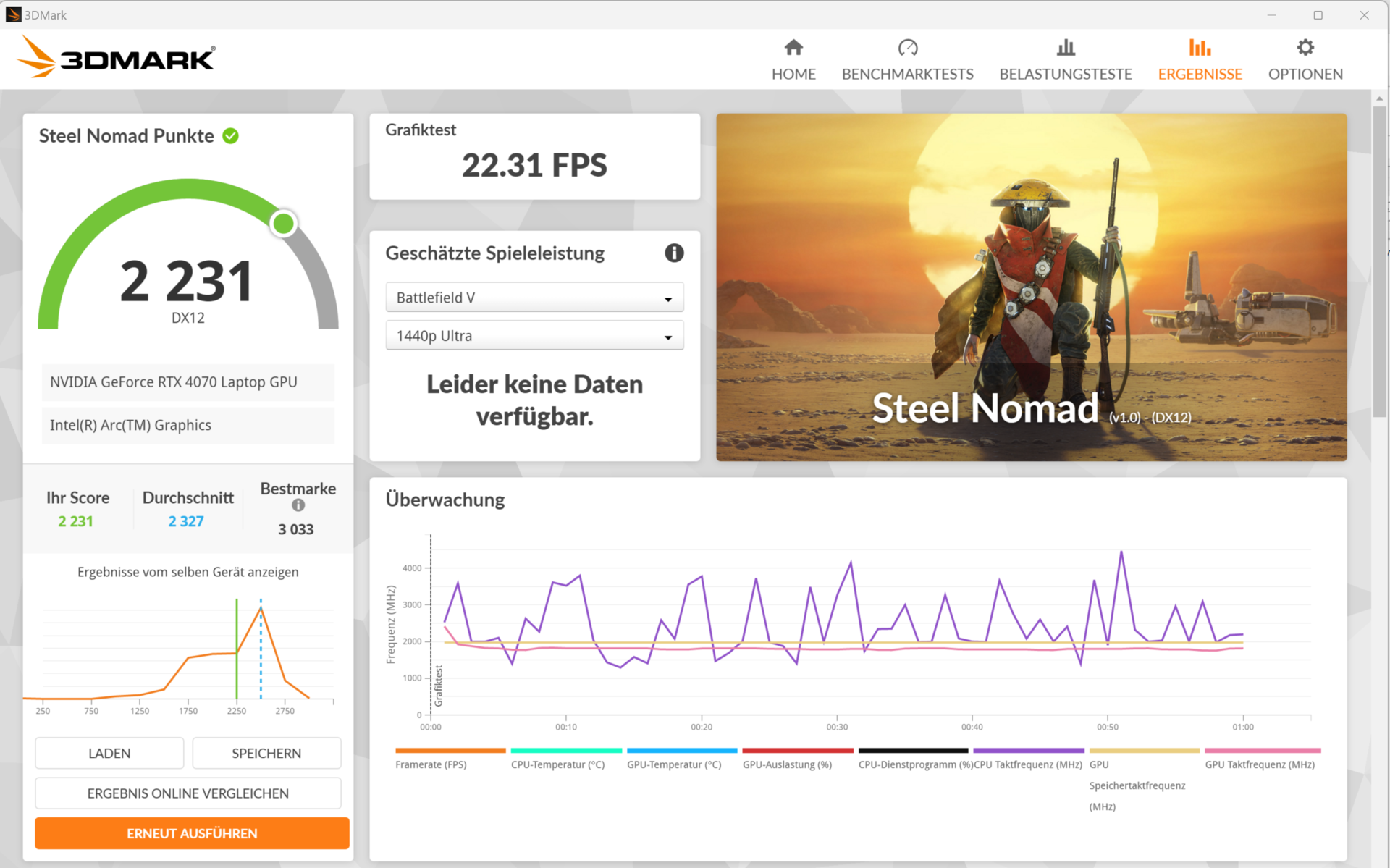This screenshot has height=868, width=1390.
Task: Click the Optionen gear icon
Action: click(x=1305, y=48)
